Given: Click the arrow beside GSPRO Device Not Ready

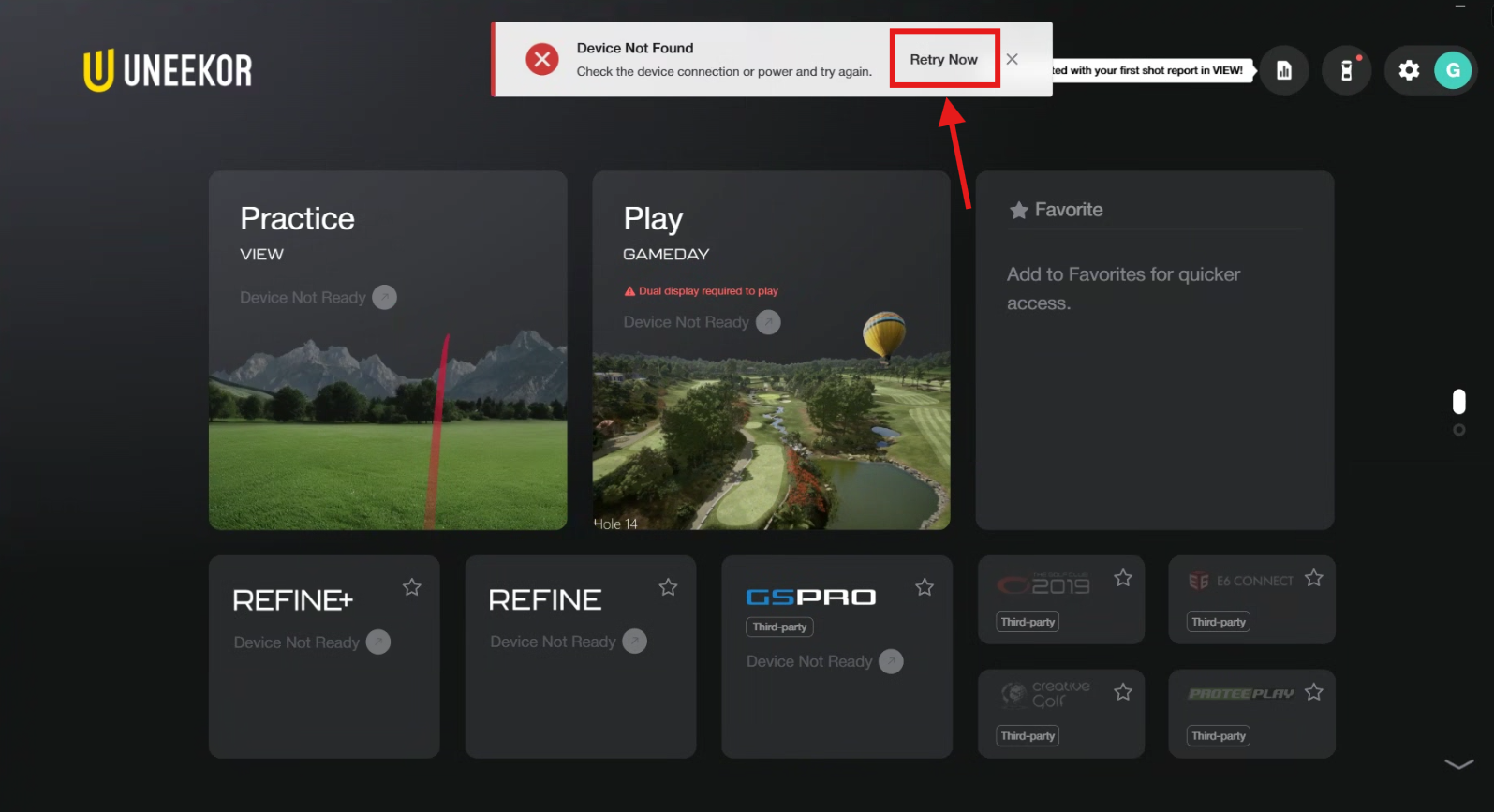Looking at the screenshot, I should tap(891, 661).
